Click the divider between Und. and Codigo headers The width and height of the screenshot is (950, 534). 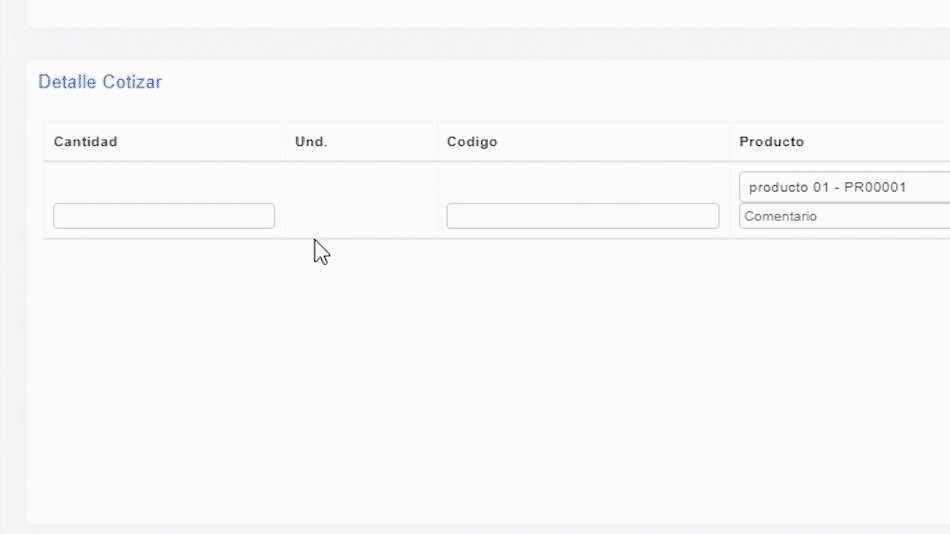click(x=437, y=142)
